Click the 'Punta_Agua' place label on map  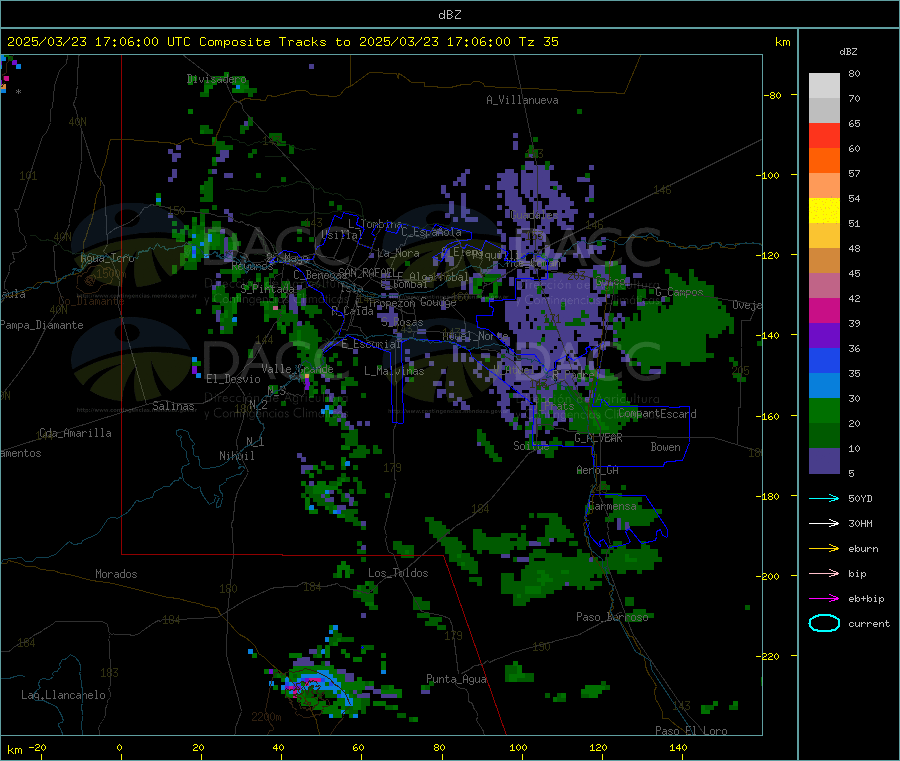[456, 679]
